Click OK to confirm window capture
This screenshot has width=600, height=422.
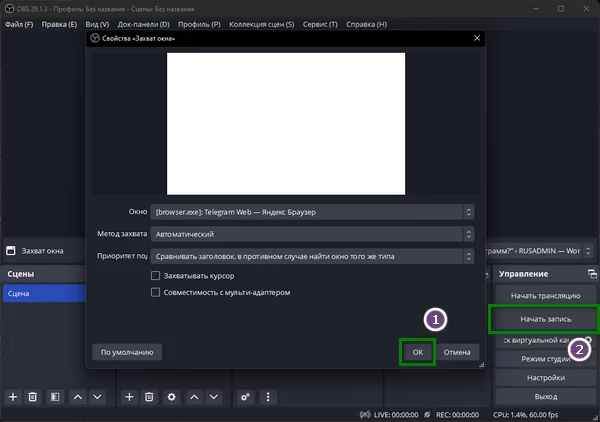pos(417,352)
